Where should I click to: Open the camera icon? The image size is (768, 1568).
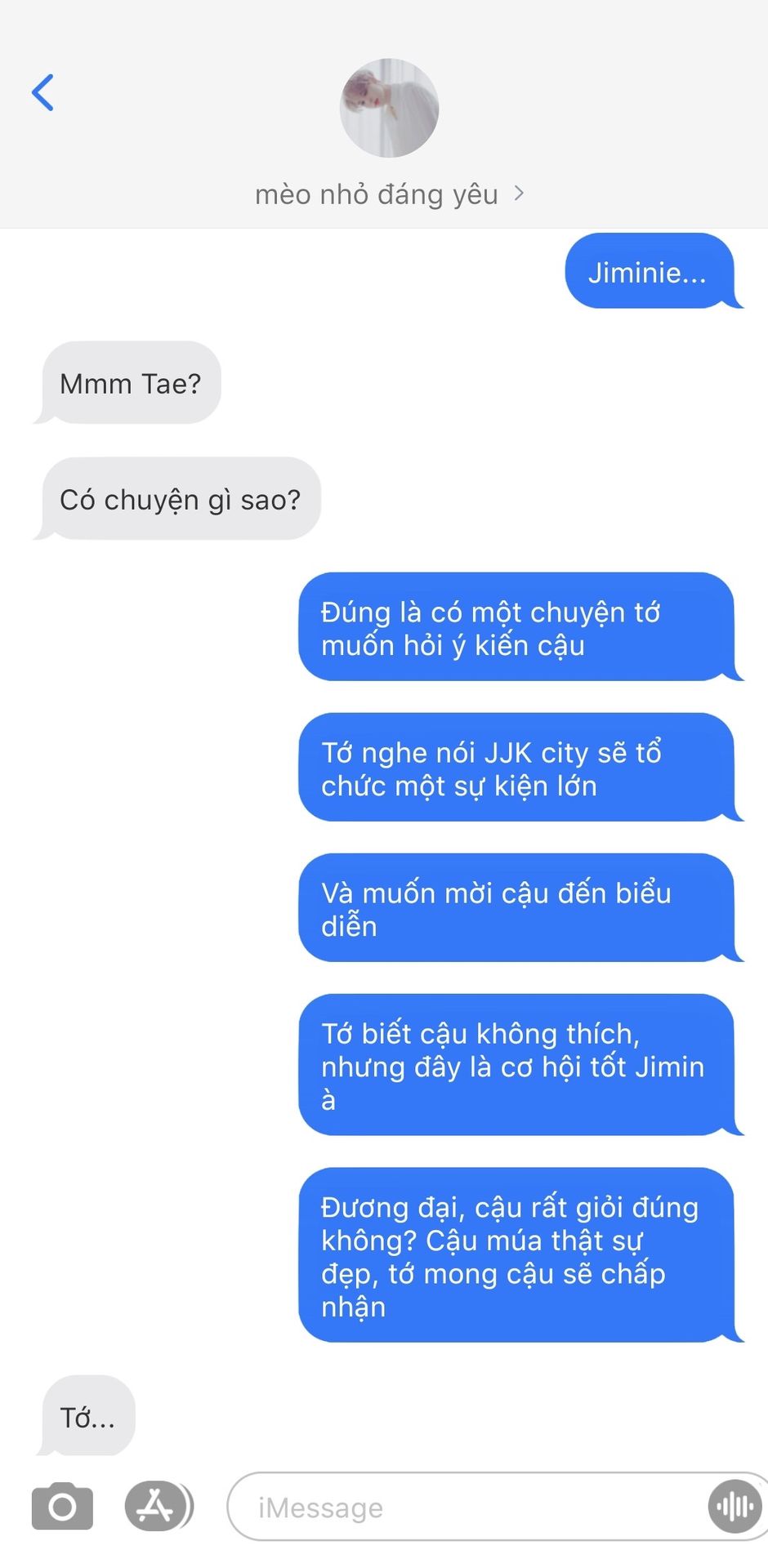point(62,1506)
